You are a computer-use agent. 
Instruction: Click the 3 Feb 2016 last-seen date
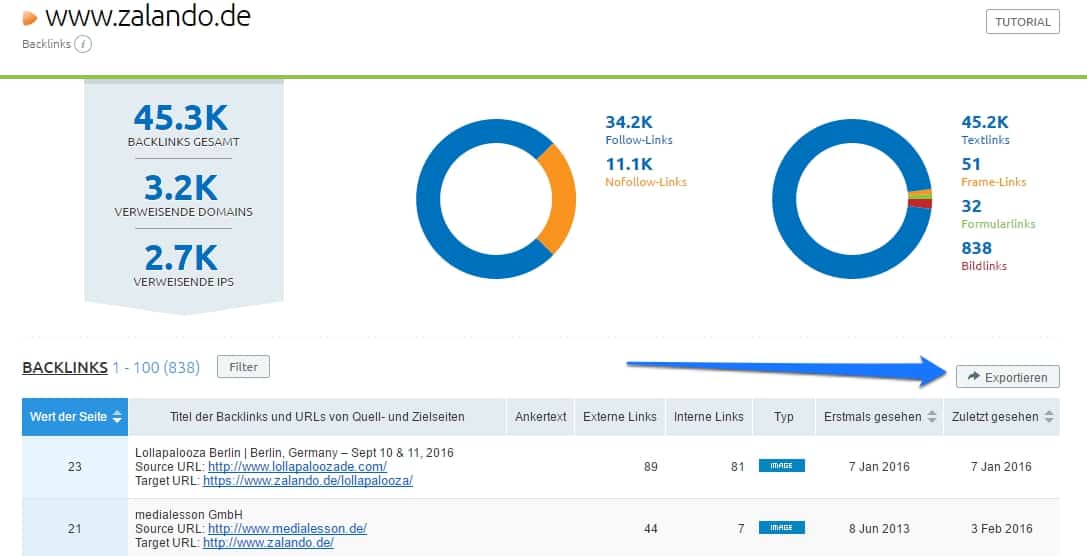pos(1001,528)
